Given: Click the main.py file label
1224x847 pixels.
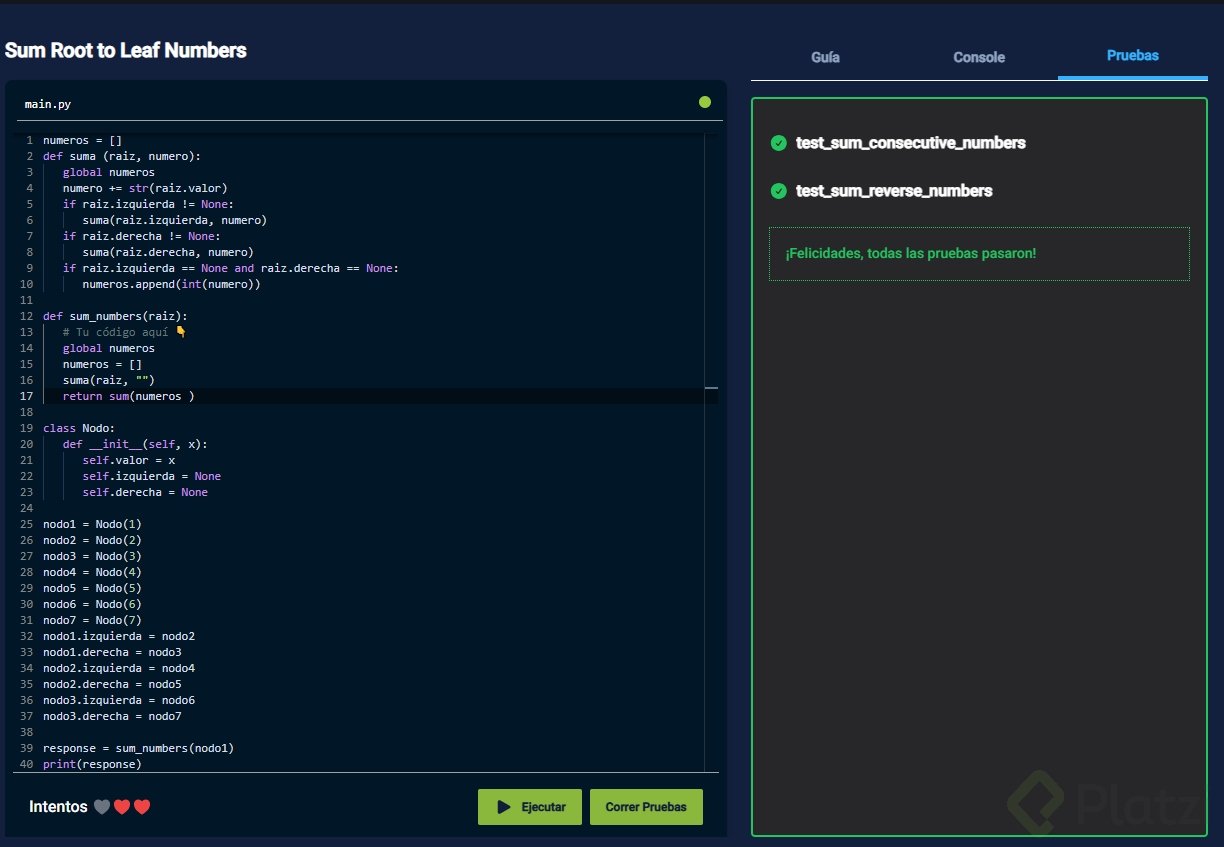Looking at the screenshot, I should click(x=48, y=104).
